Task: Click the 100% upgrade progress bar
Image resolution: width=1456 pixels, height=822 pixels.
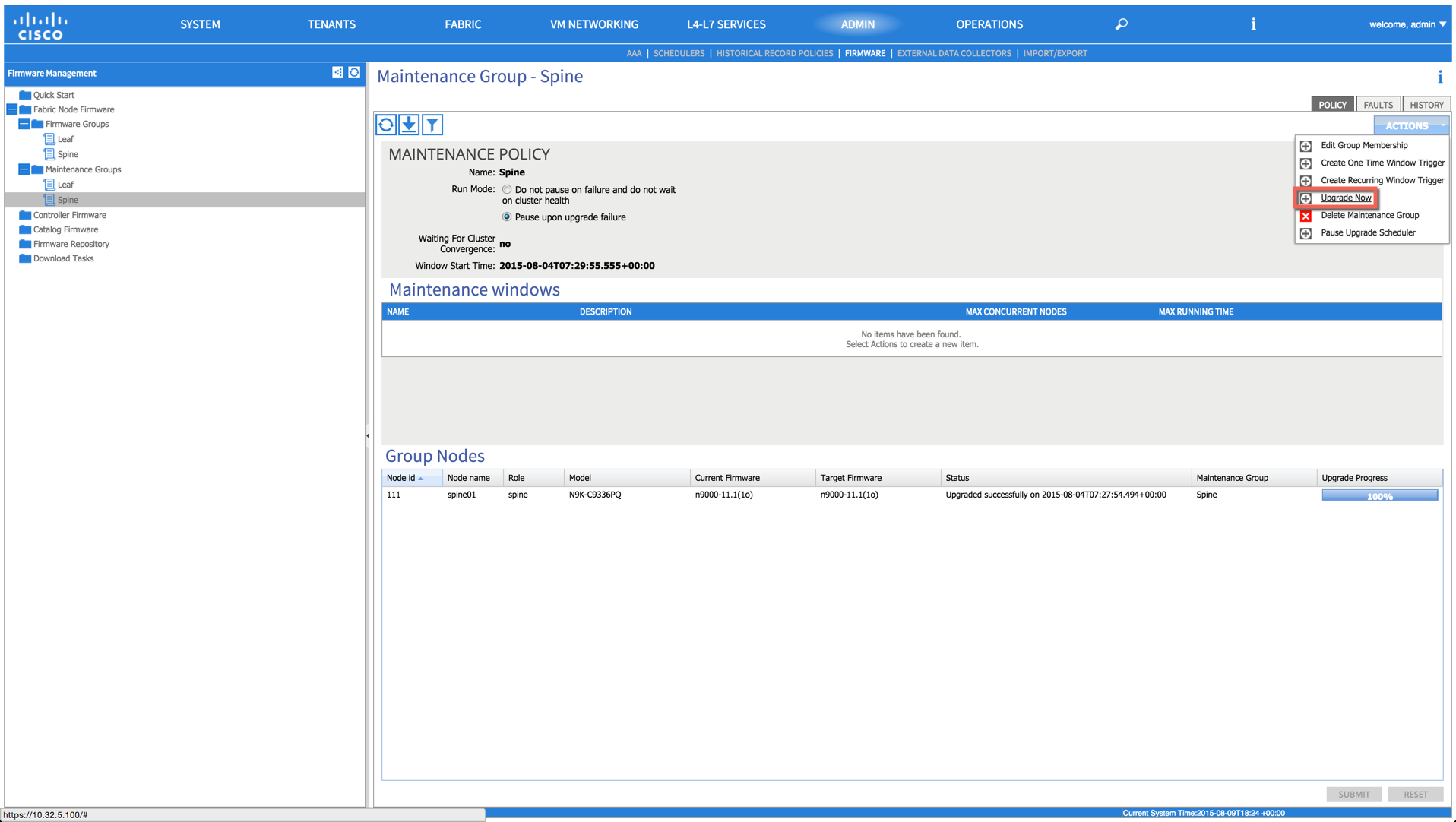Action: coord(1379,495)
